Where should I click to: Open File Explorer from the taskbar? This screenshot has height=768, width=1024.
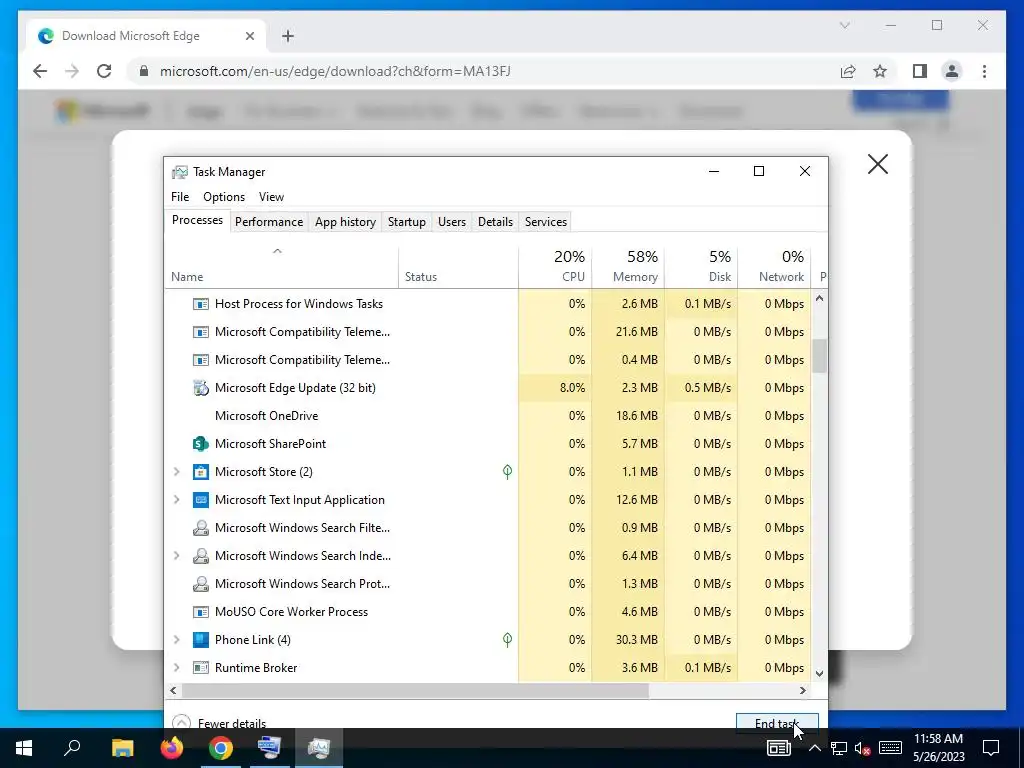point(122,748)
